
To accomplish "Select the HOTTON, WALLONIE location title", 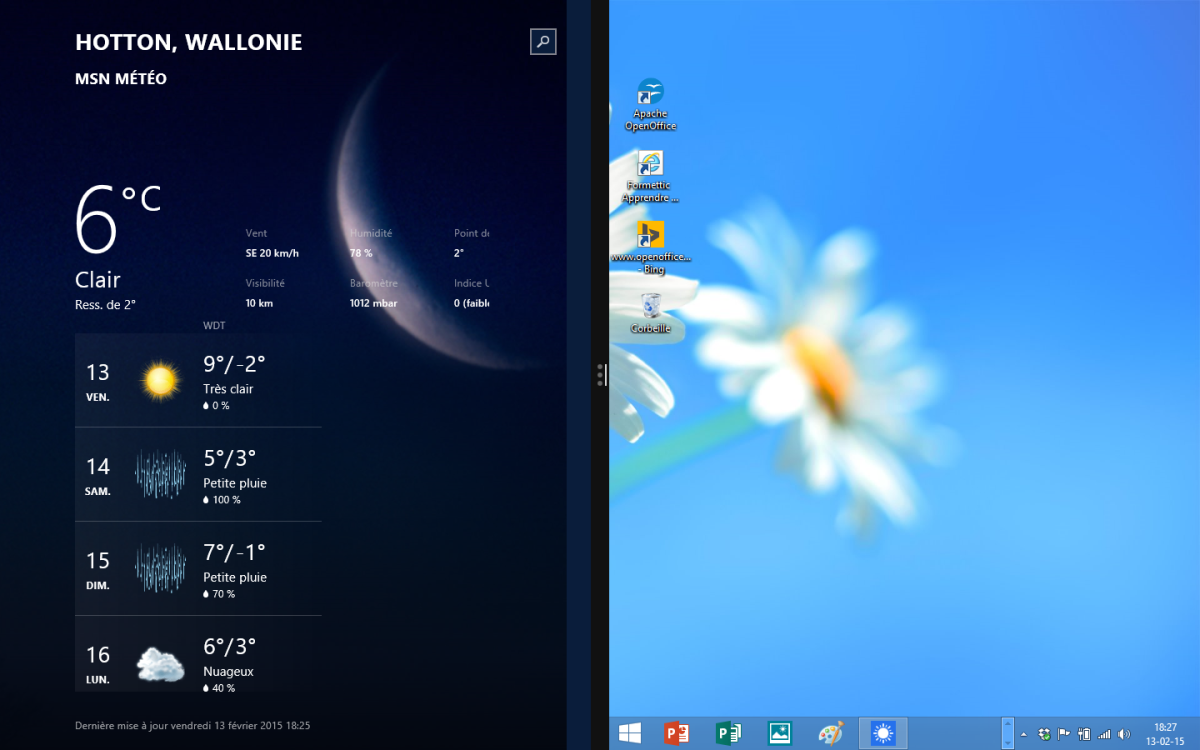I will pyautogui.click(x=188, y=42).
